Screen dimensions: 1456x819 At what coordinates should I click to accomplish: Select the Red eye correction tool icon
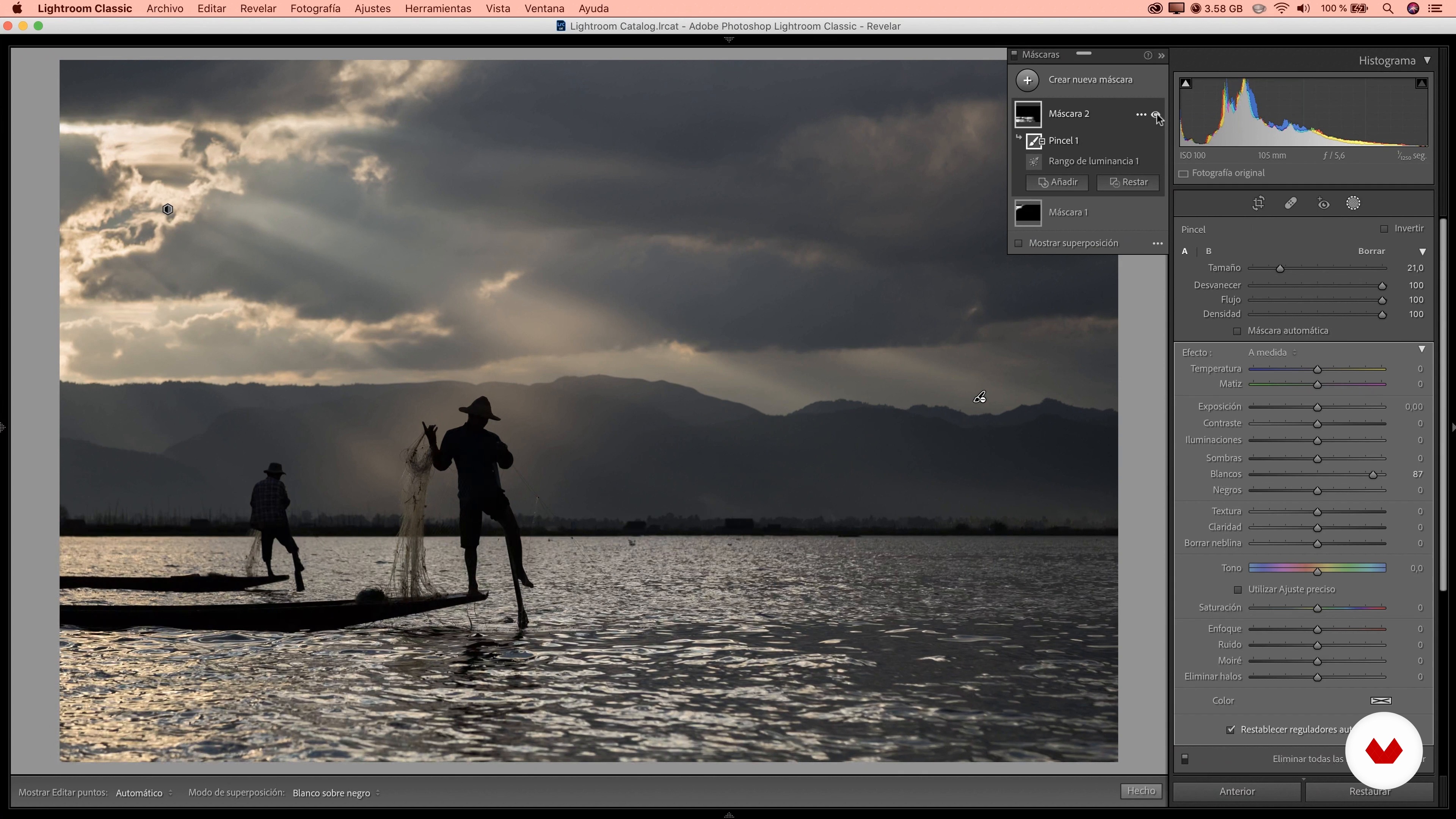1323,204
